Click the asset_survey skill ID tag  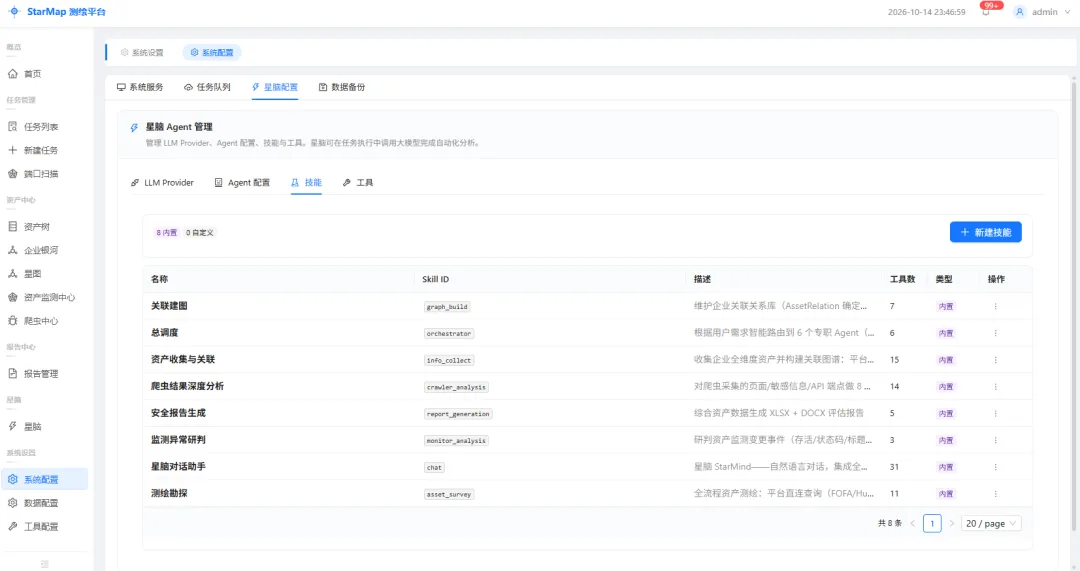[x=448, y=494]
